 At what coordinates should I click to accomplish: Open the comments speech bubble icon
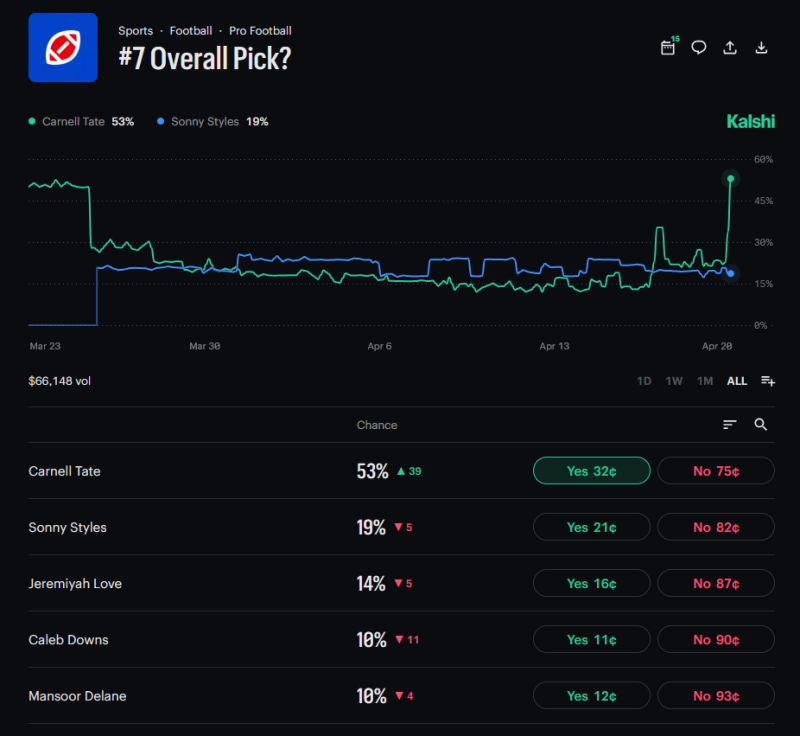coord(698,47)
